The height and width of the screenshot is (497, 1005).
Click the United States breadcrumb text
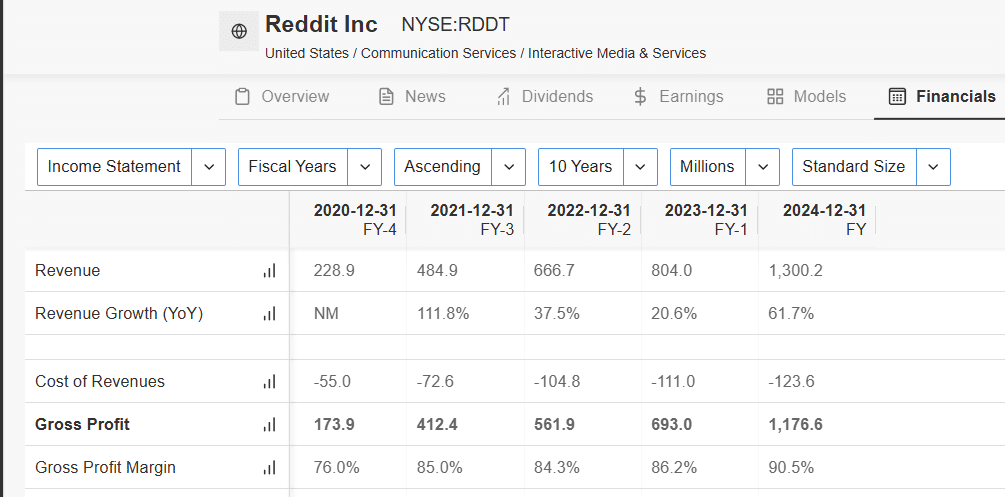[306, 53]
